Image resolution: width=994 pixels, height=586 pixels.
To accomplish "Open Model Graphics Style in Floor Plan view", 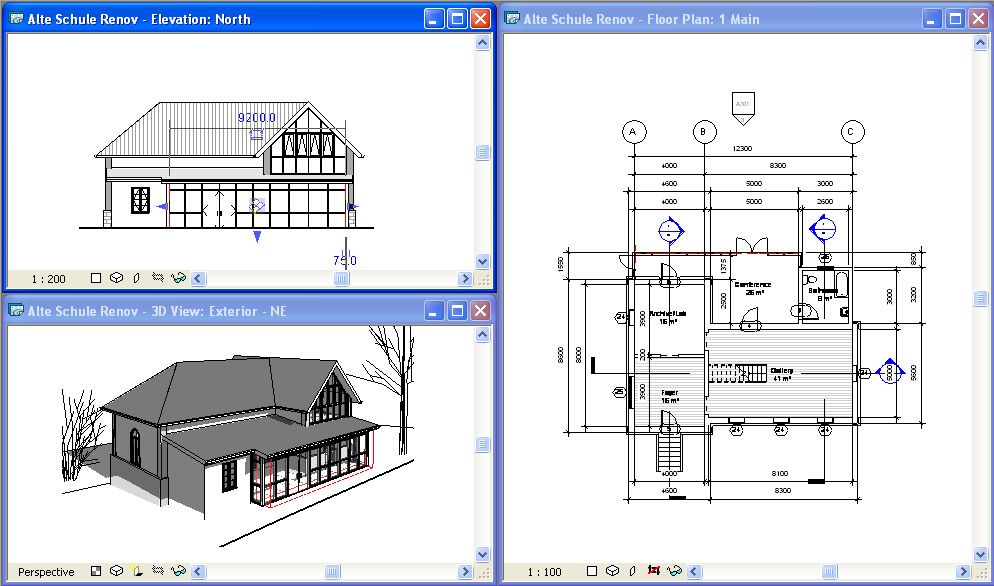I will pos(613,572).
